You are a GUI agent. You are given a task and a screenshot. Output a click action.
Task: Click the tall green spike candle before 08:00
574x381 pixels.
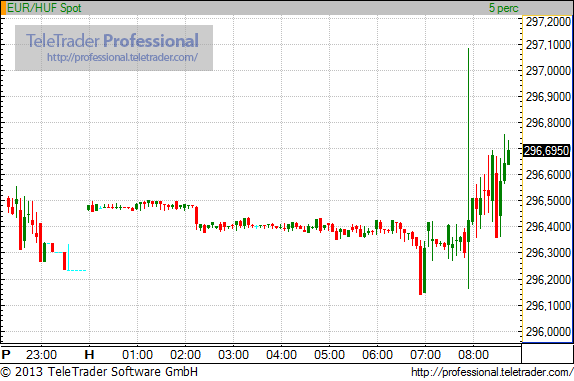pyautogui.click(x=468, y=168)
